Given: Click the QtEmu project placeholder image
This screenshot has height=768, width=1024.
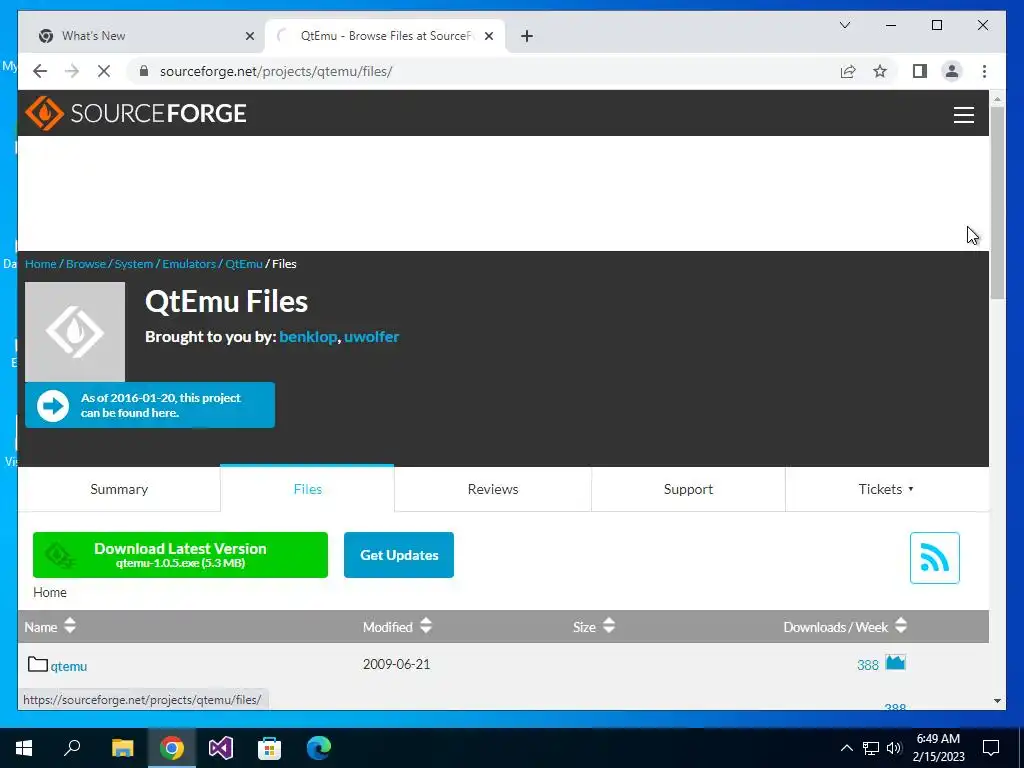Looking at the screenshot, I should click(x=75, y=332).
